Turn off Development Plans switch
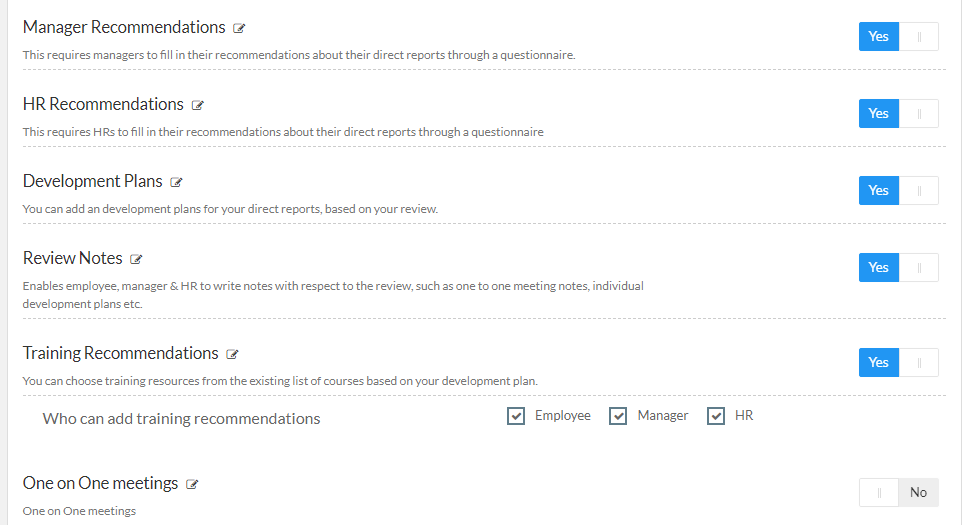This screenshot has width=962, height=525. pos(898,191)
